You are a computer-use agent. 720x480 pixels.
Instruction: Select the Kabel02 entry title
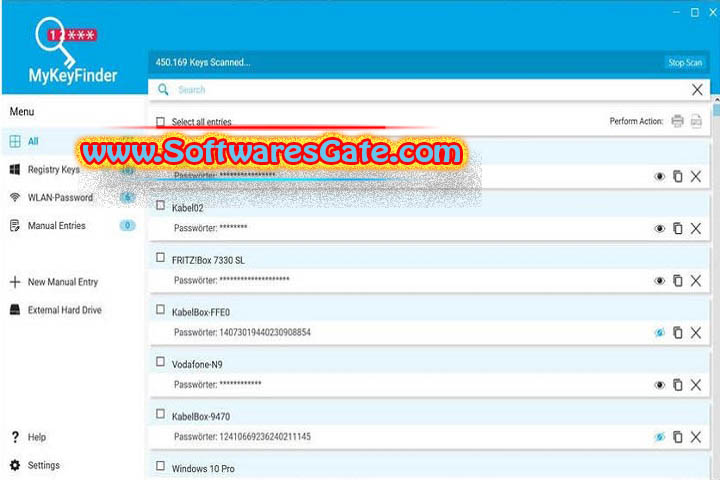coord(187,208)
